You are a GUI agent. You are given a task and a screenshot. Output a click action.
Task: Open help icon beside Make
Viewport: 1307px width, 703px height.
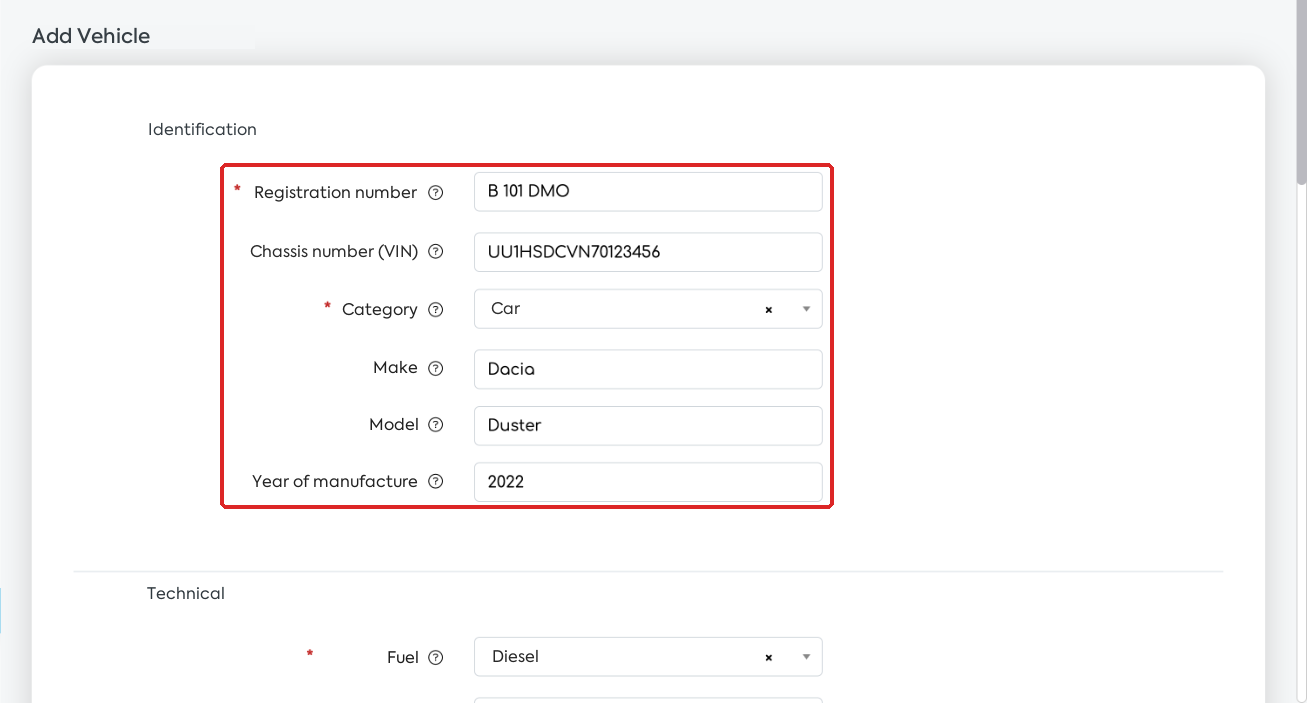436,368
